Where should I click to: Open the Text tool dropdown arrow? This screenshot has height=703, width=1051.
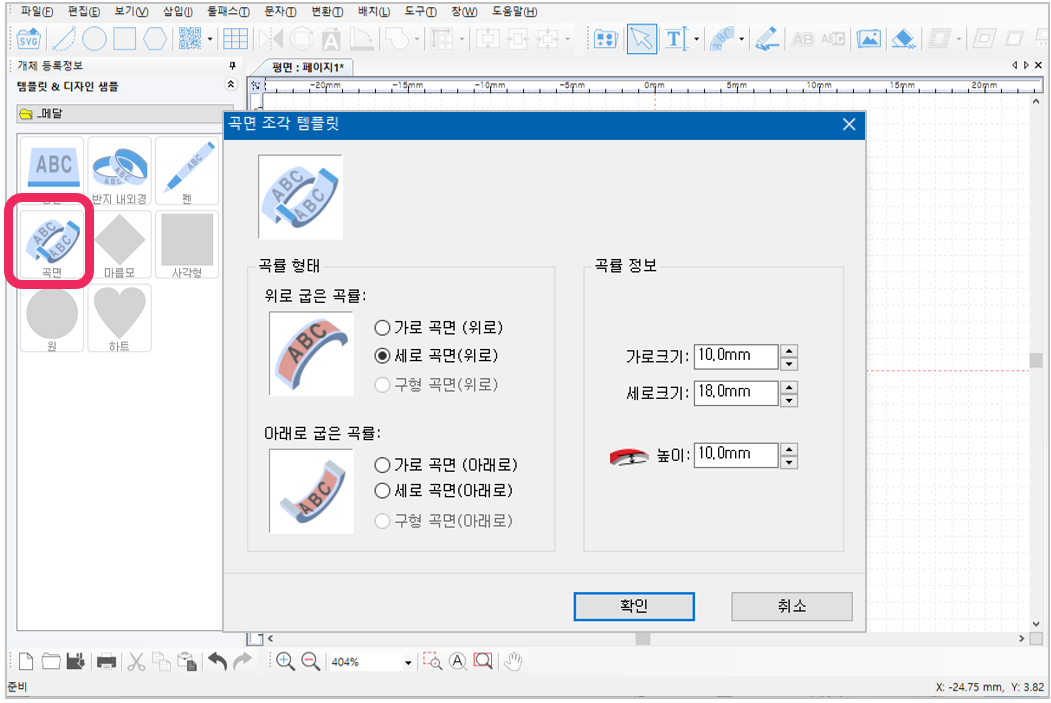tap(696, 39)
